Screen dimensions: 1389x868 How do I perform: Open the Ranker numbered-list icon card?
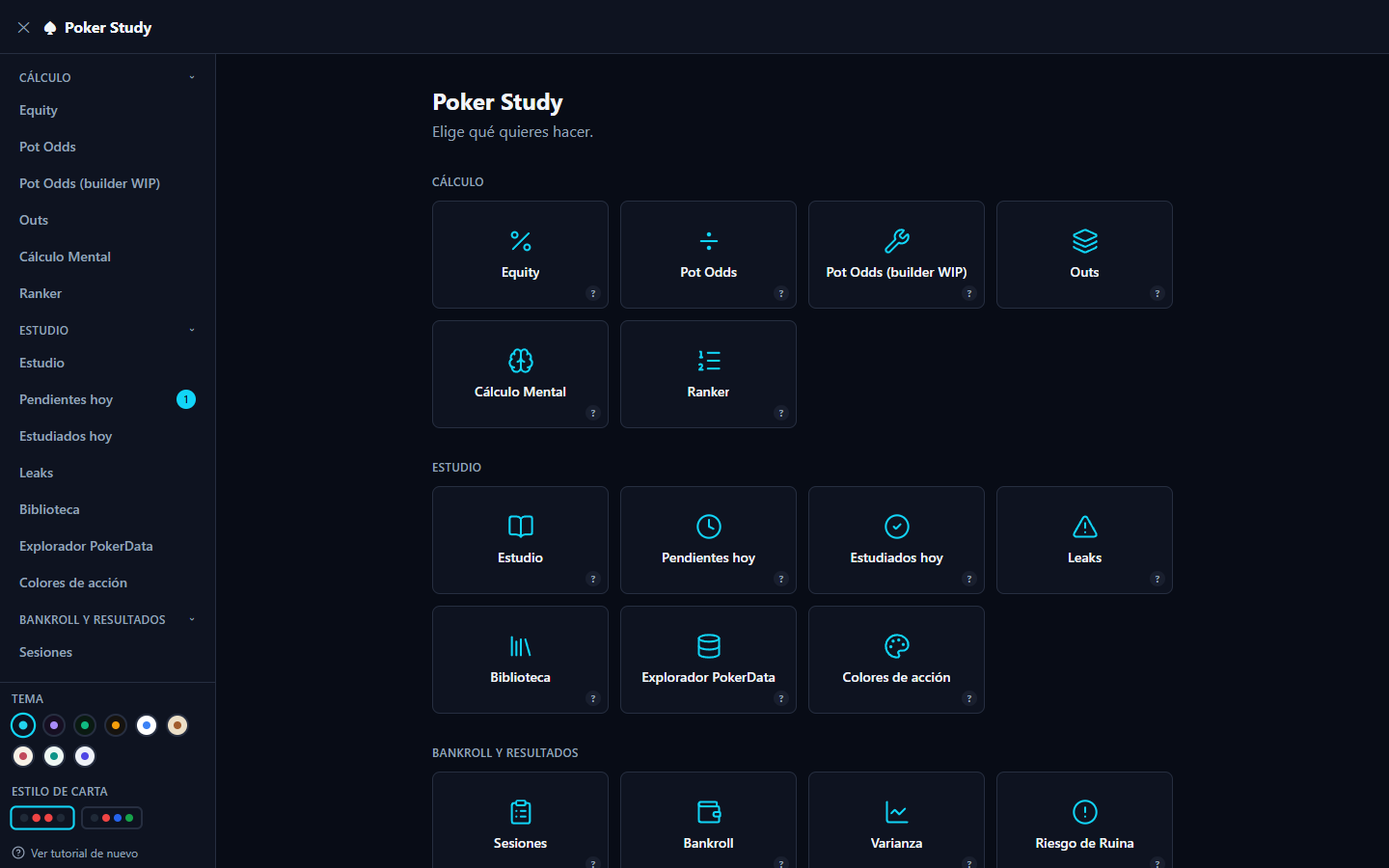click(x=708, y=374)
